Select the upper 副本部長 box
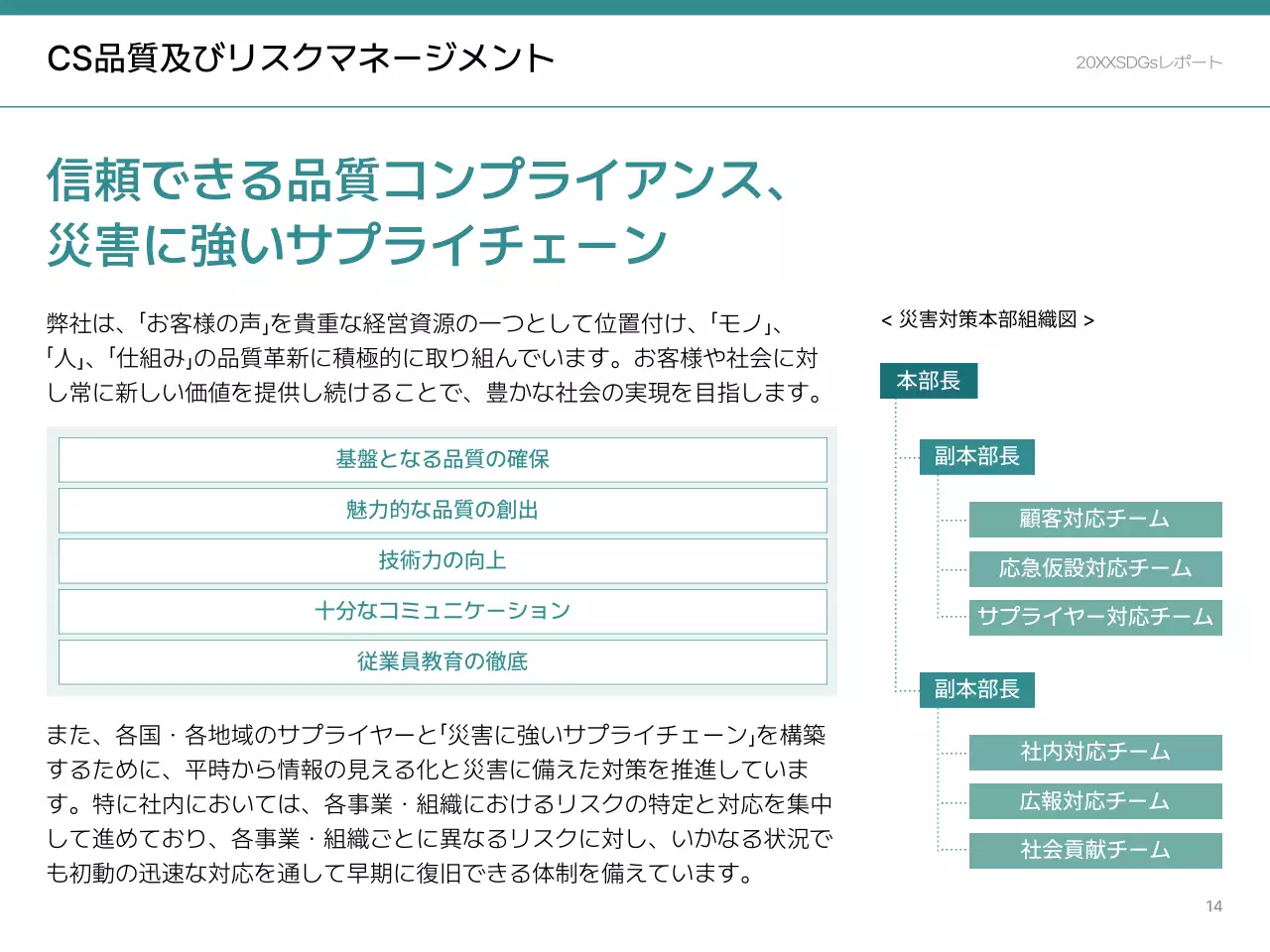1270x952 pixels. [976, 456]
